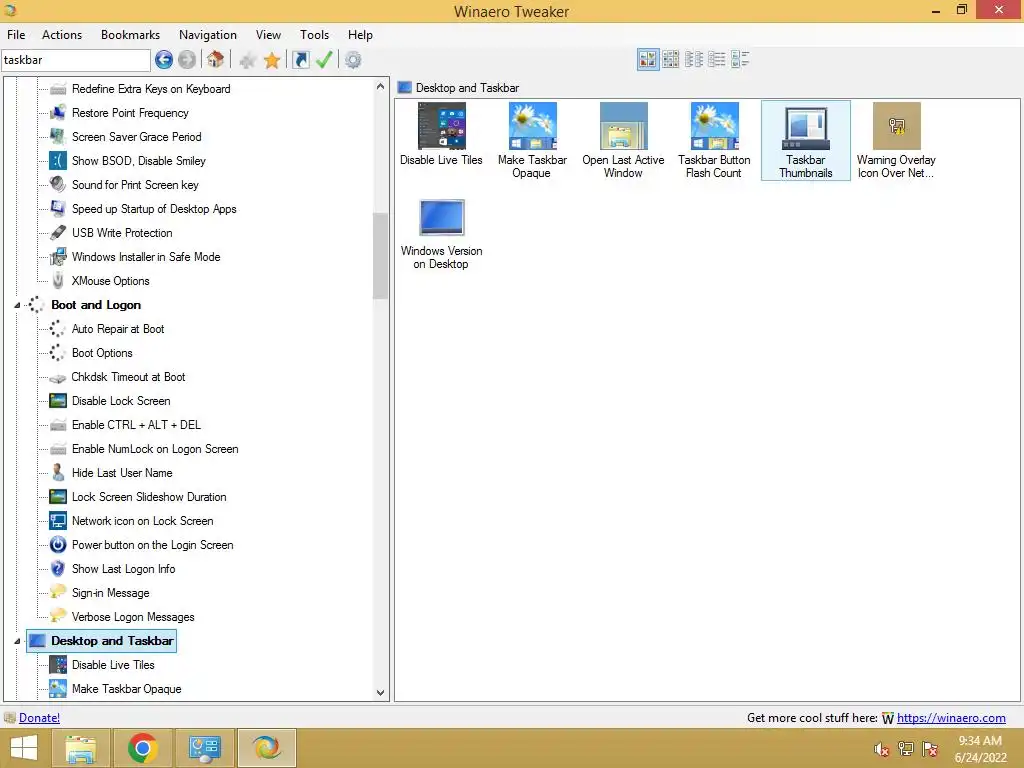Open the File menu
The height and width of the screenshot is (768, 1024).
[x=16, y=35]
